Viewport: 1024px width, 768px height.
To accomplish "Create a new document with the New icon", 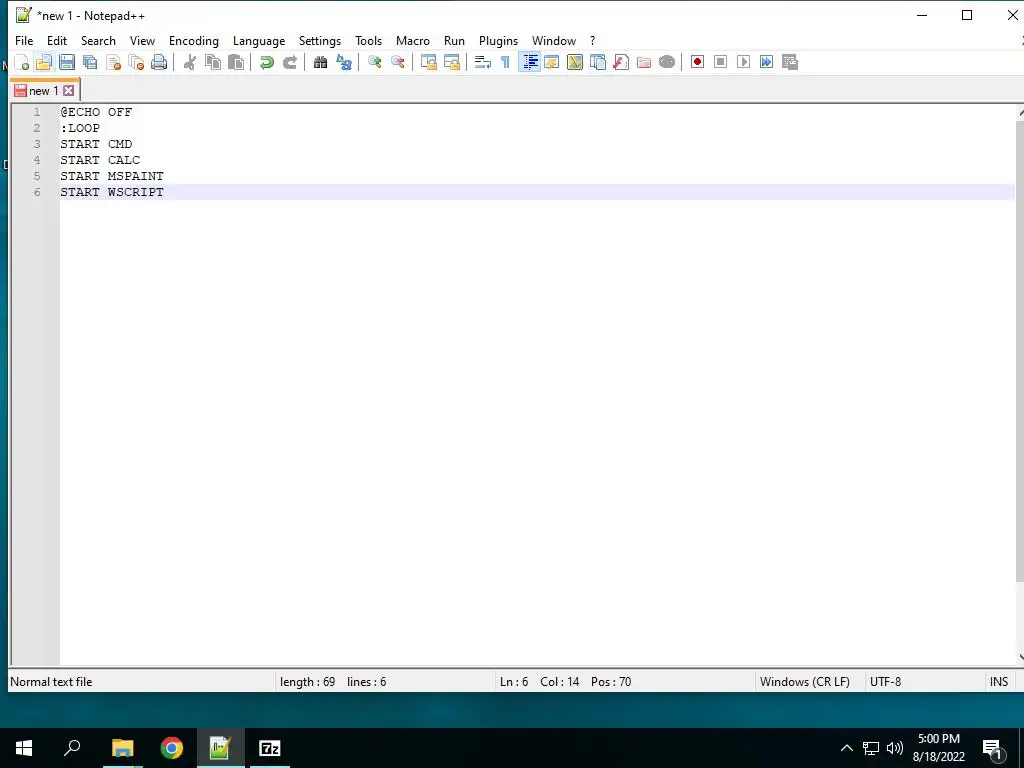I will 22,62.
